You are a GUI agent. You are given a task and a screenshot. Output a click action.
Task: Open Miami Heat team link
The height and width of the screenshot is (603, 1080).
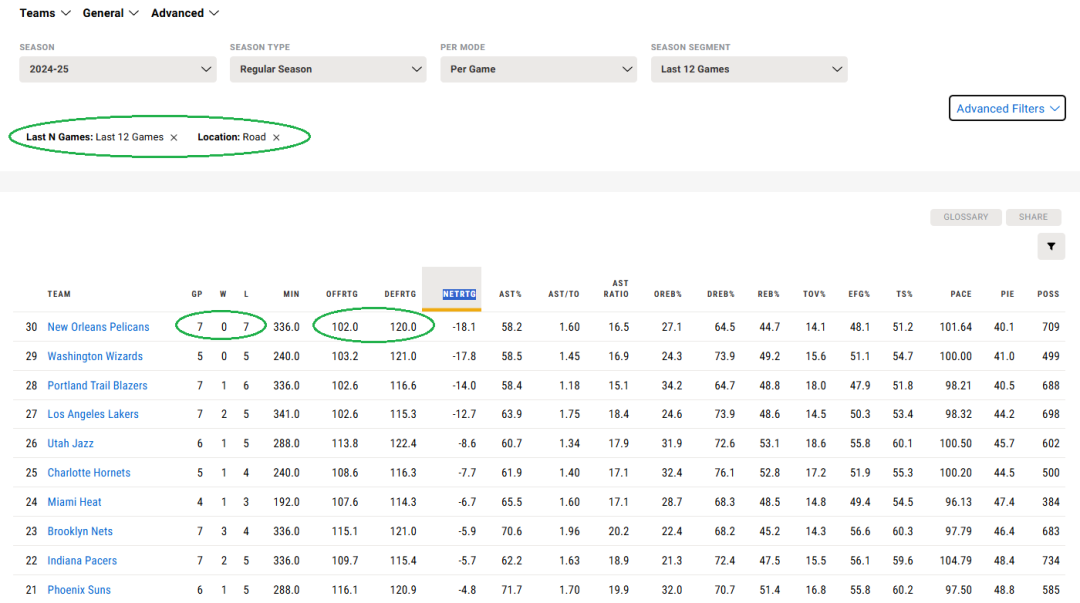(74, 502)
